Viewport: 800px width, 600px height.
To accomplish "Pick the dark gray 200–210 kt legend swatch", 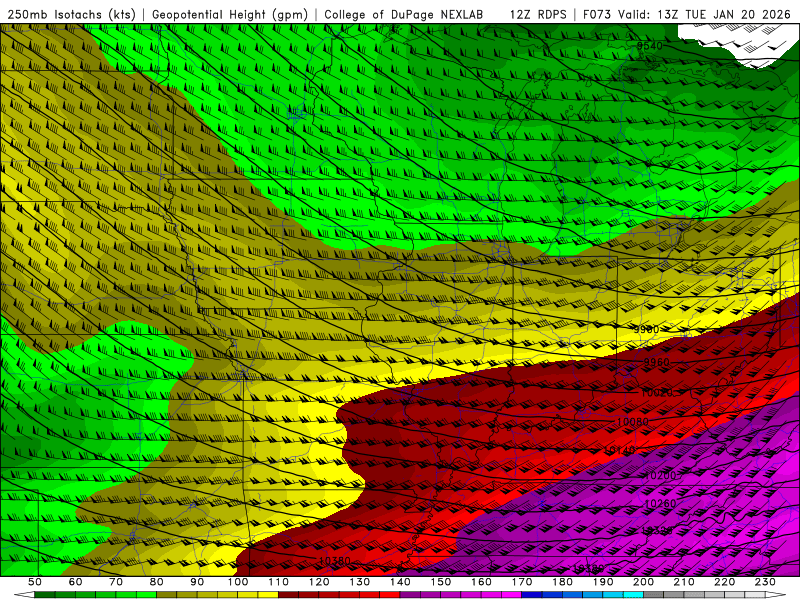I will pyautogui.click(x=654, y=595).
